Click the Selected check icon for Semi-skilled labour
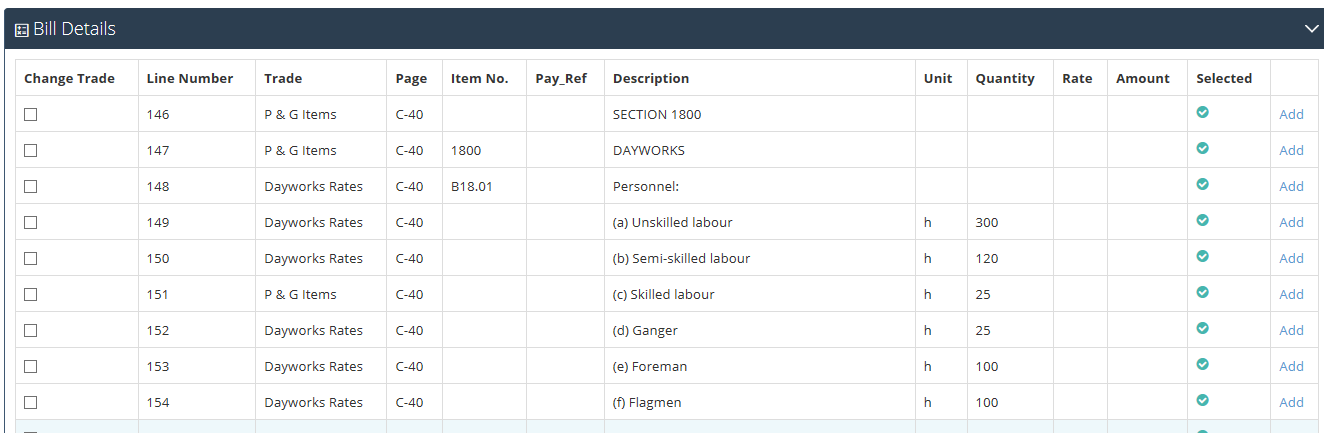Image resolution: width=1324 pixels, height=433 pixels. [1203, 256]
